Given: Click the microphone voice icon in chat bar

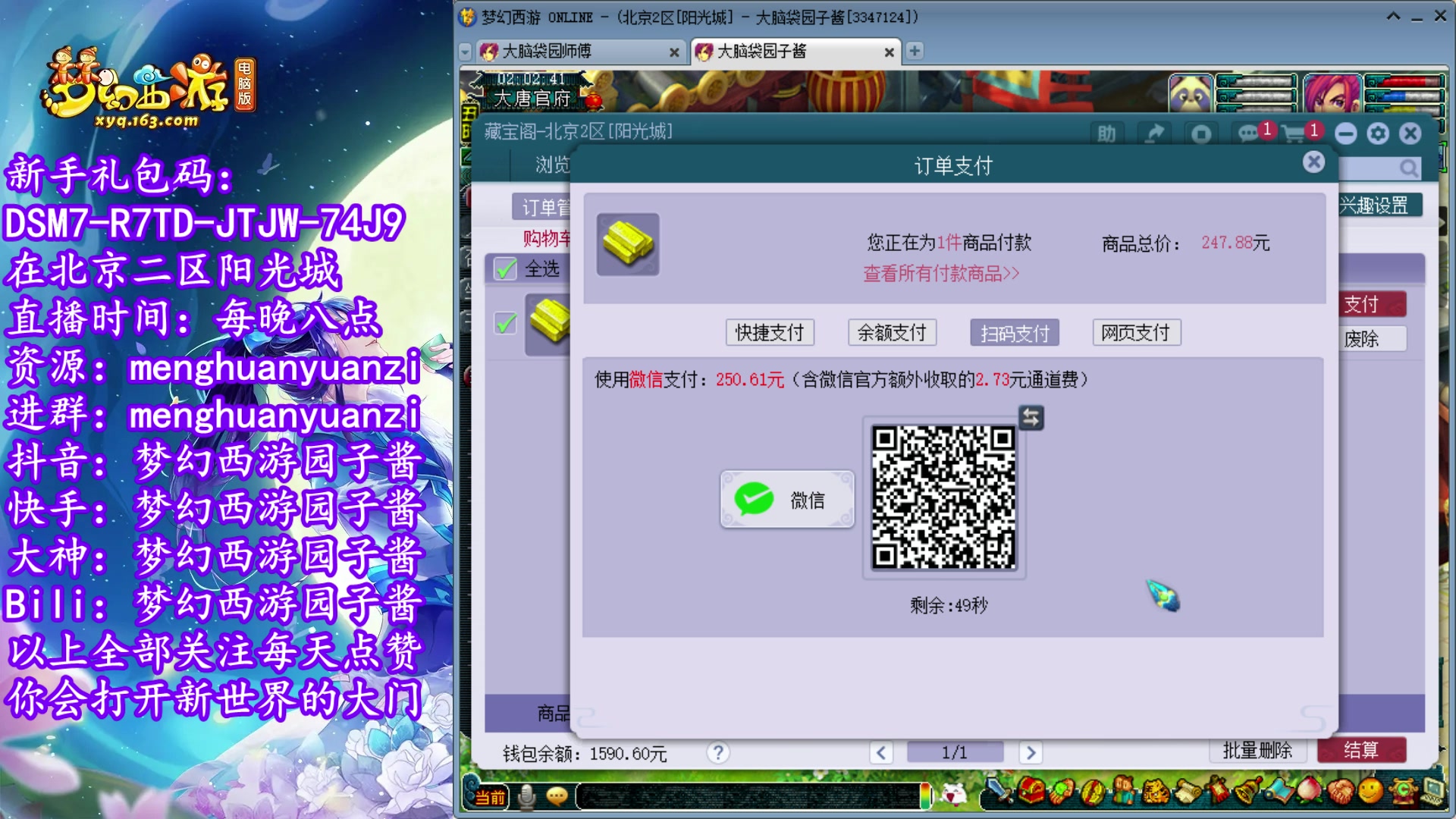Looking at the screenshot, I should [x=526, y=796].
